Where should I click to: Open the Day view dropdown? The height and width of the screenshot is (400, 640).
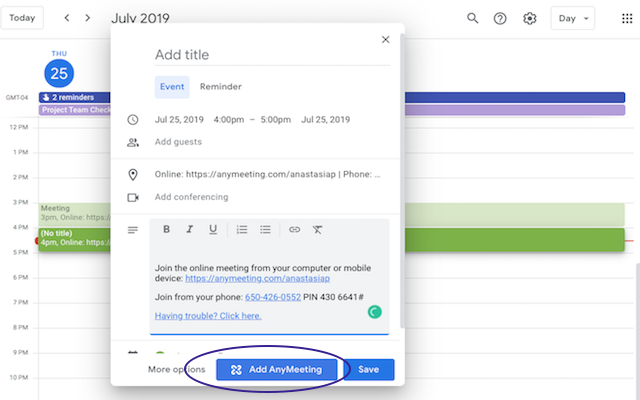click(x=573, y=18)
